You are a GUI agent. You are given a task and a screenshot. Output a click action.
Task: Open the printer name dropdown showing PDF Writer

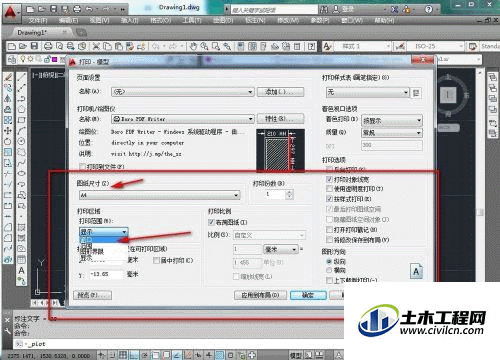(183, 119)
